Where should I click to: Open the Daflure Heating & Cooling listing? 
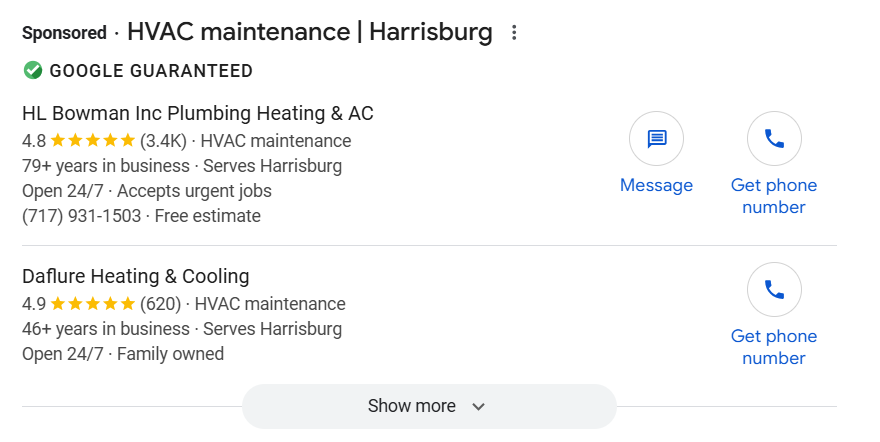[x=135, y=276]
